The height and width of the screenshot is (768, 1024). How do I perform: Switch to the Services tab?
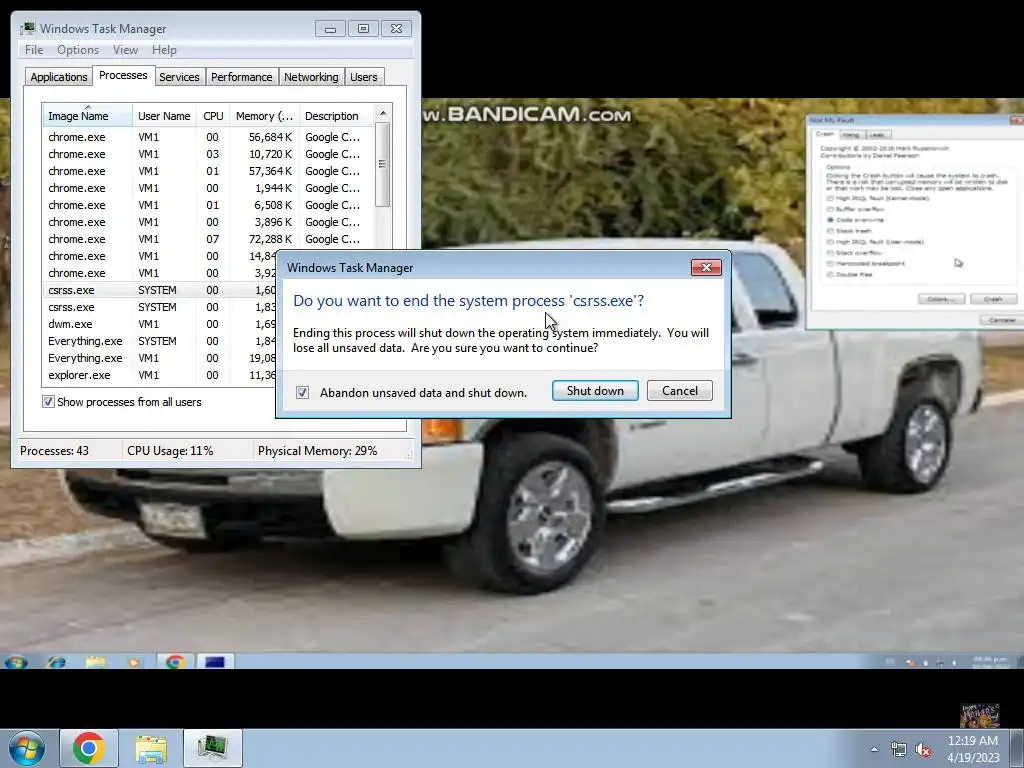[179, 77]
